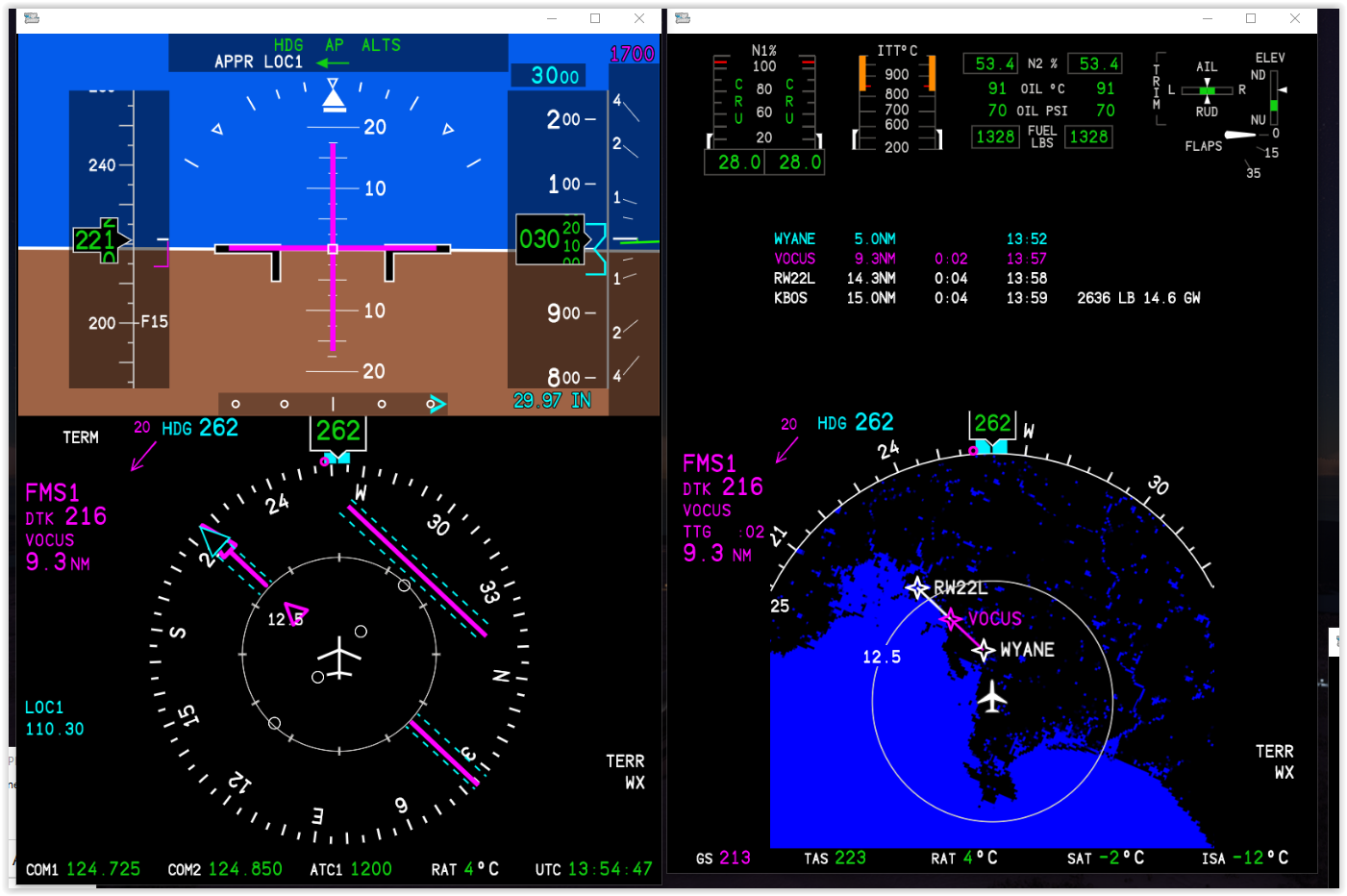The width and height of the screenshot is (1347, 896).
Task: Enable the WX weather radar overlay
Action: click(x=636, y=782)
